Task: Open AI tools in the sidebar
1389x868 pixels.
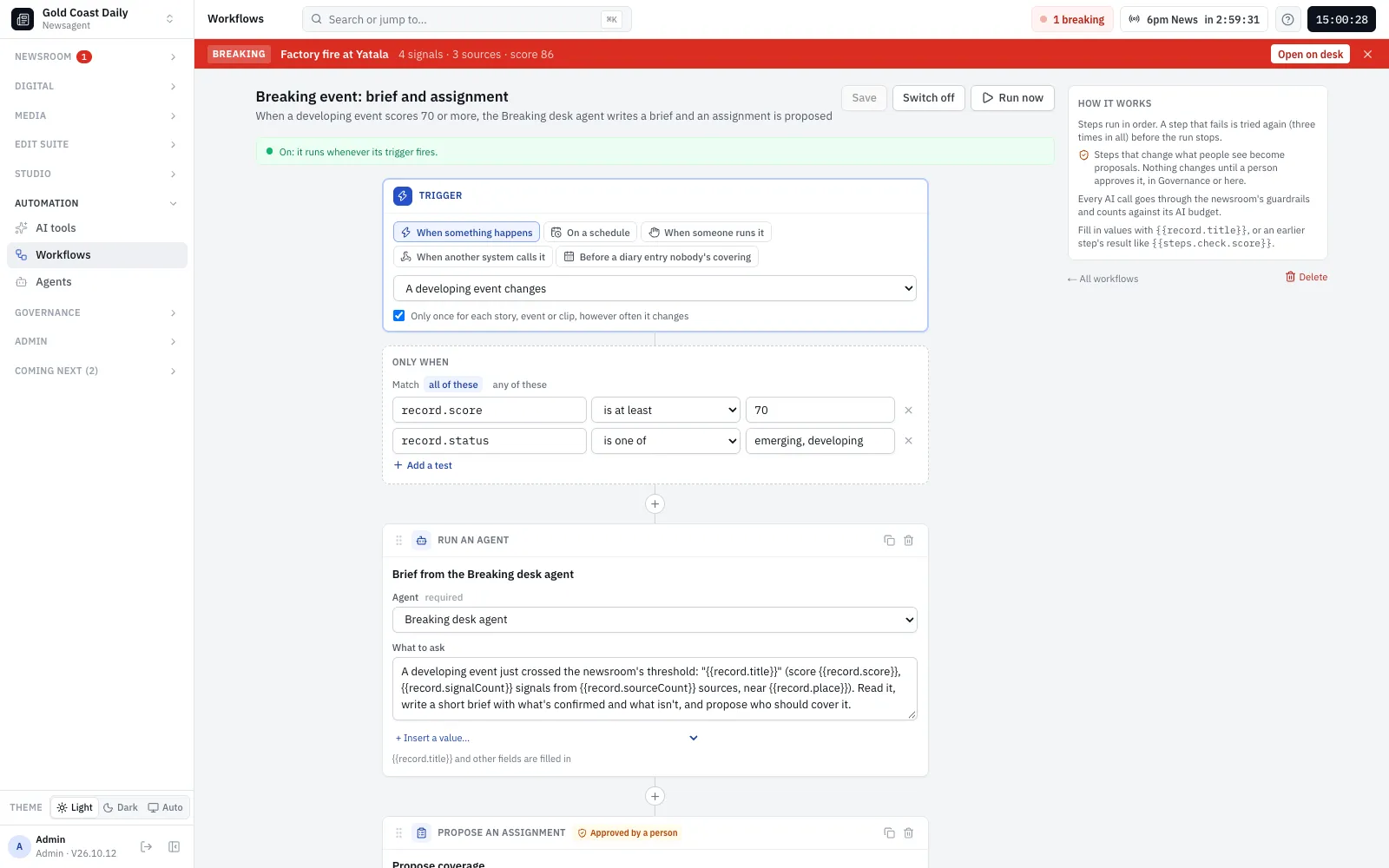Action: tap(97, 227)
